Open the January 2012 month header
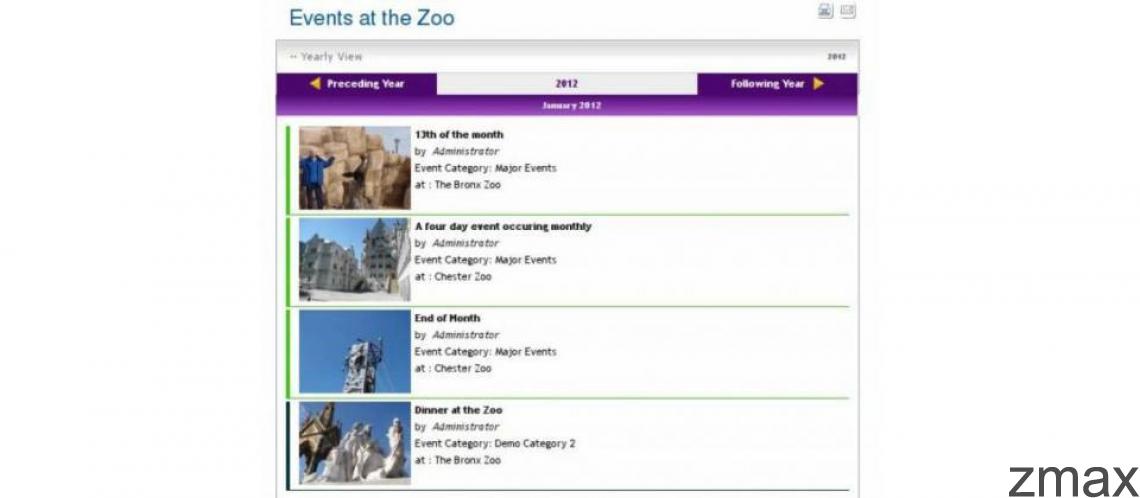This screenshot has height=498, width=1140. click(x=571, y=105)
